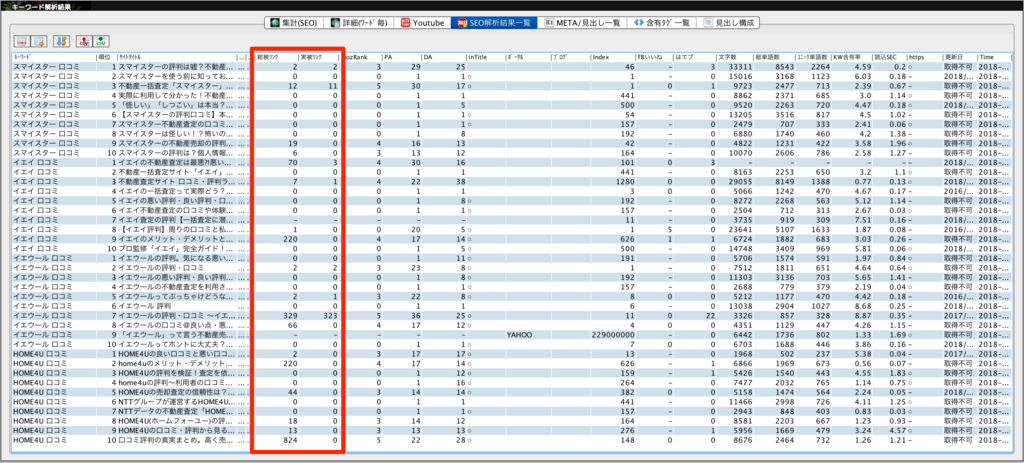This screenshot has height=463, width=1024.
Task: Click the 総被リンク value 824
Action: click(x=291, y=439)
